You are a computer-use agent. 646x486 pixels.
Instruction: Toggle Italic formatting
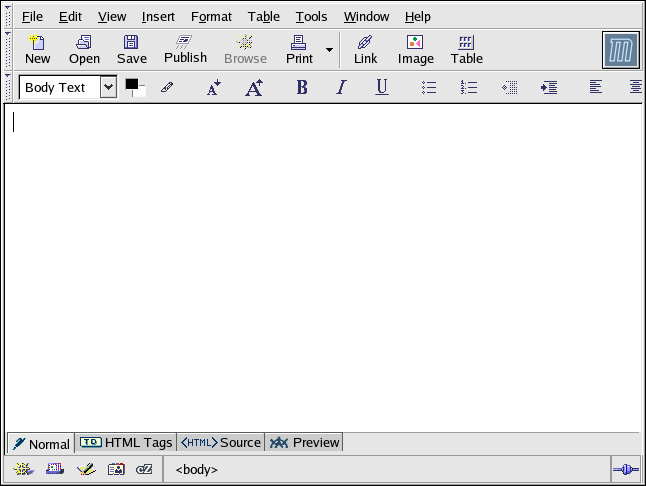click(341, 88)
